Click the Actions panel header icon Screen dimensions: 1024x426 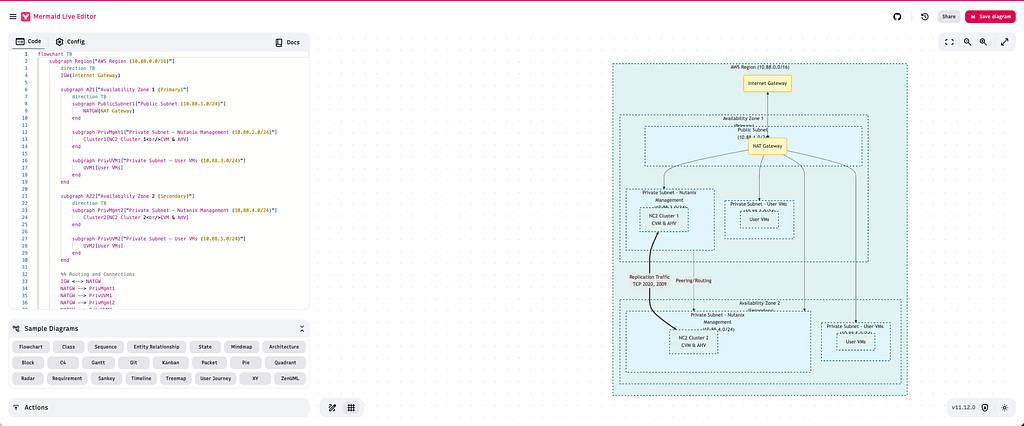click(x=16, y=407)
